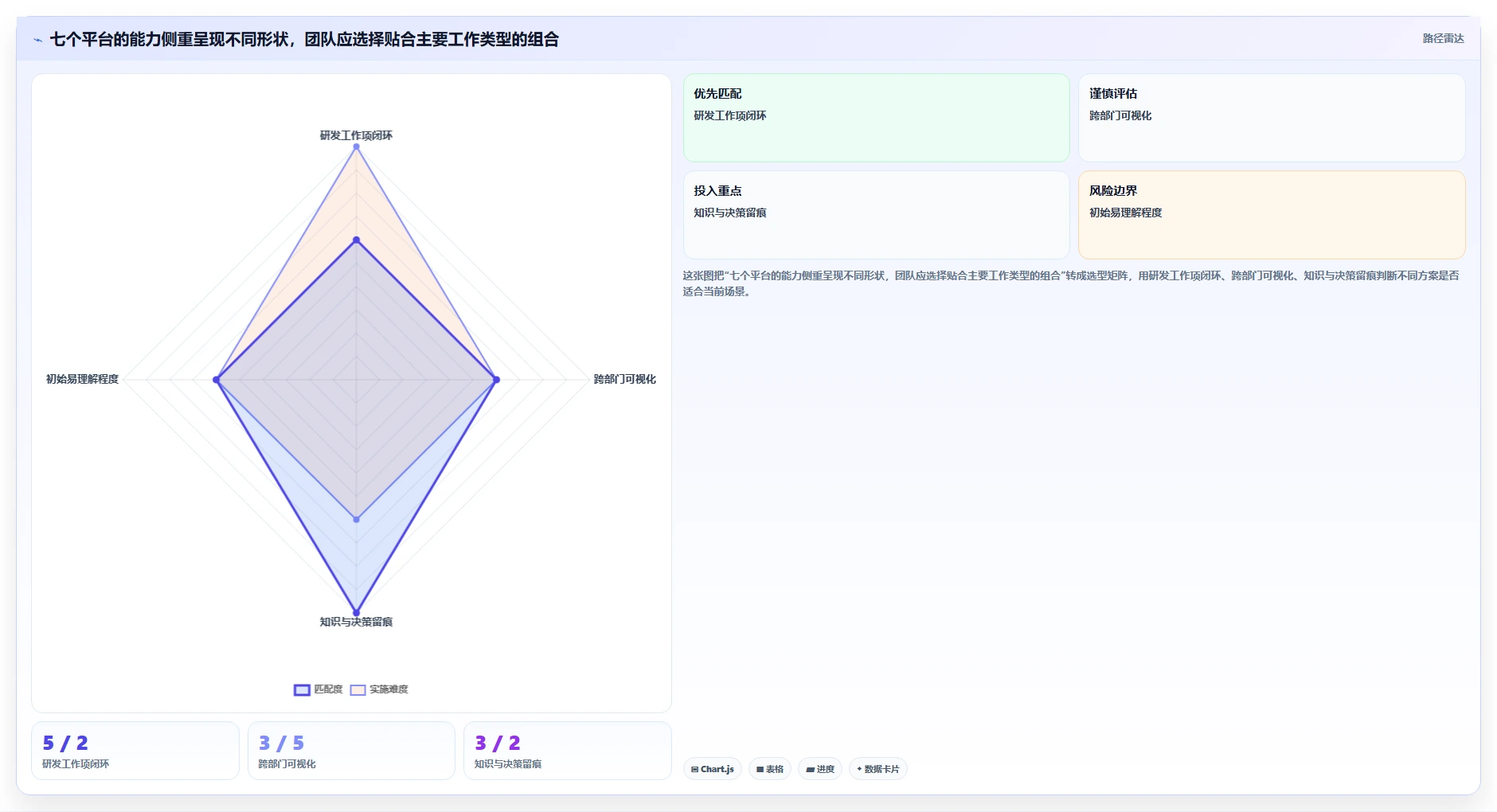Click 知识与决策留痕 text in 投入重点 card
The image size is (1497, 812).
[730, 213]
